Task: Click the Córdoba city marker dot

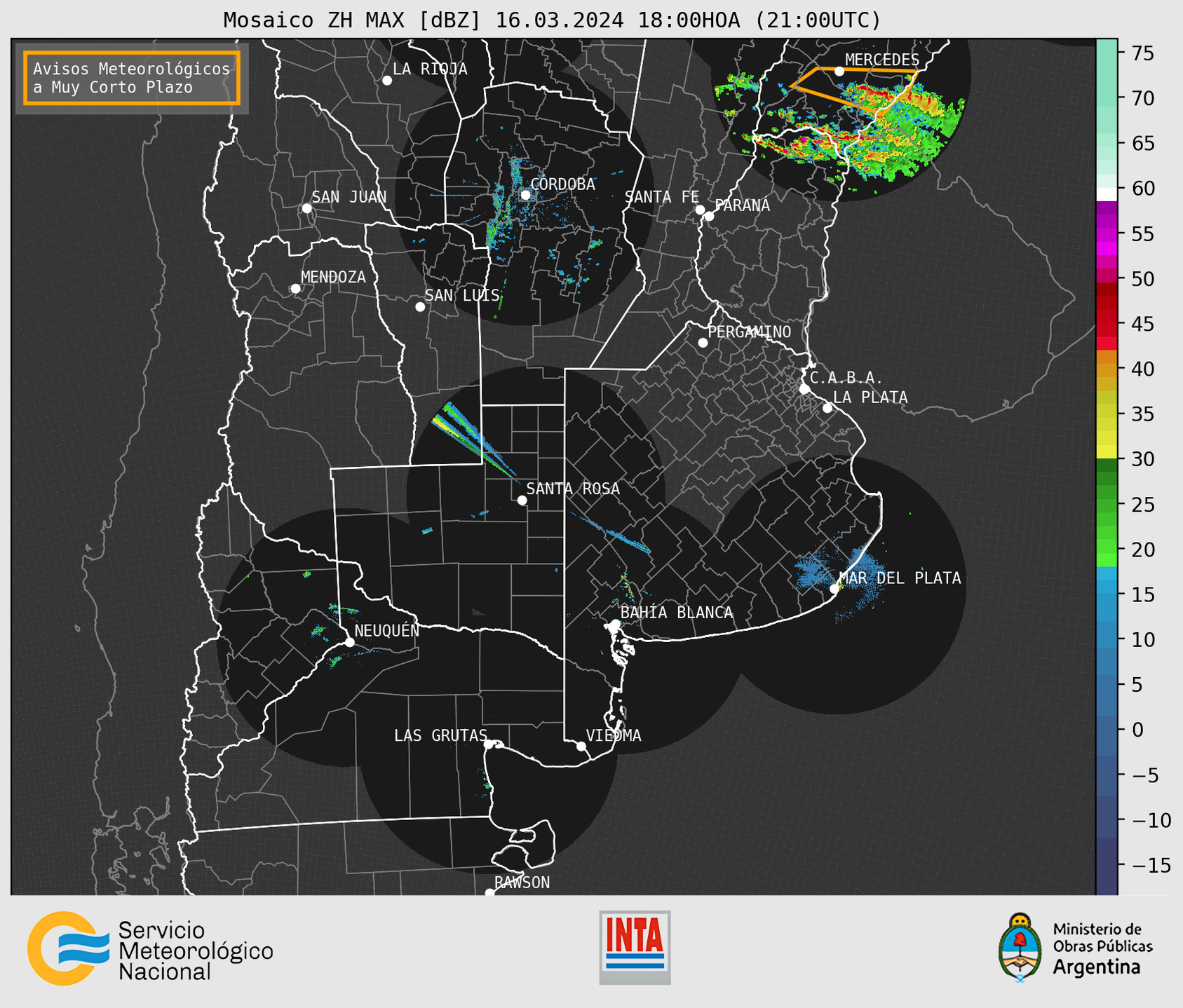Action: [x=525, y=195]
